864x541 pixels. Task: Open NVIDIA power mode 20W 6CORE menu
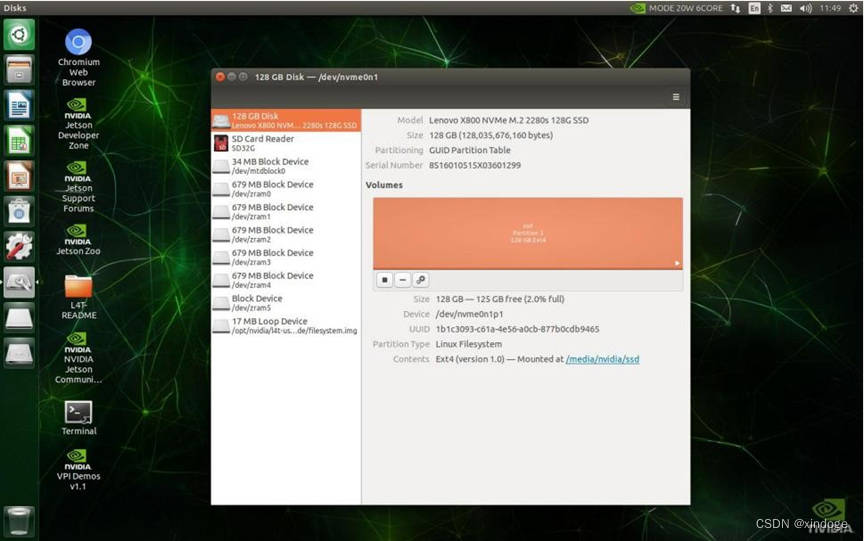click(x=677, y=8)
